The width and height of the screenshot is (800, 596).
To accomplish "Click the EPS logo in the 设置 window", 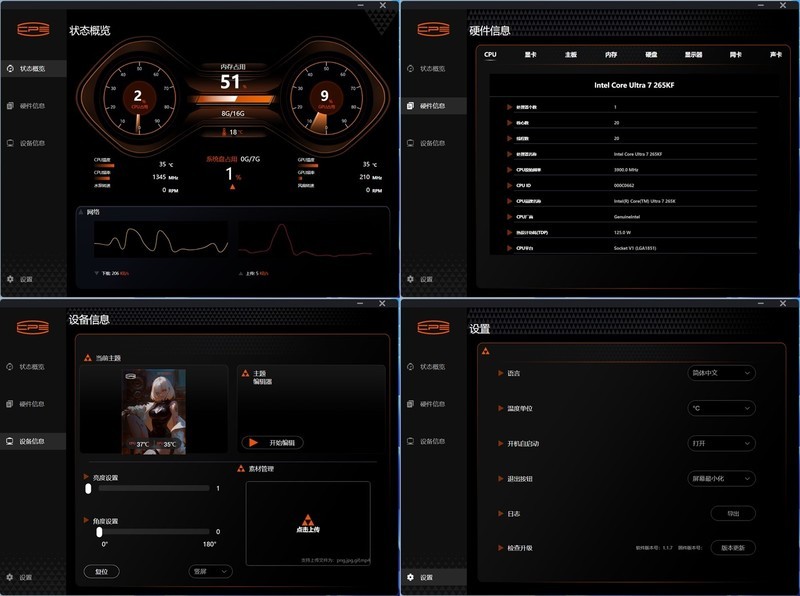I will click(x=433, y=327).
